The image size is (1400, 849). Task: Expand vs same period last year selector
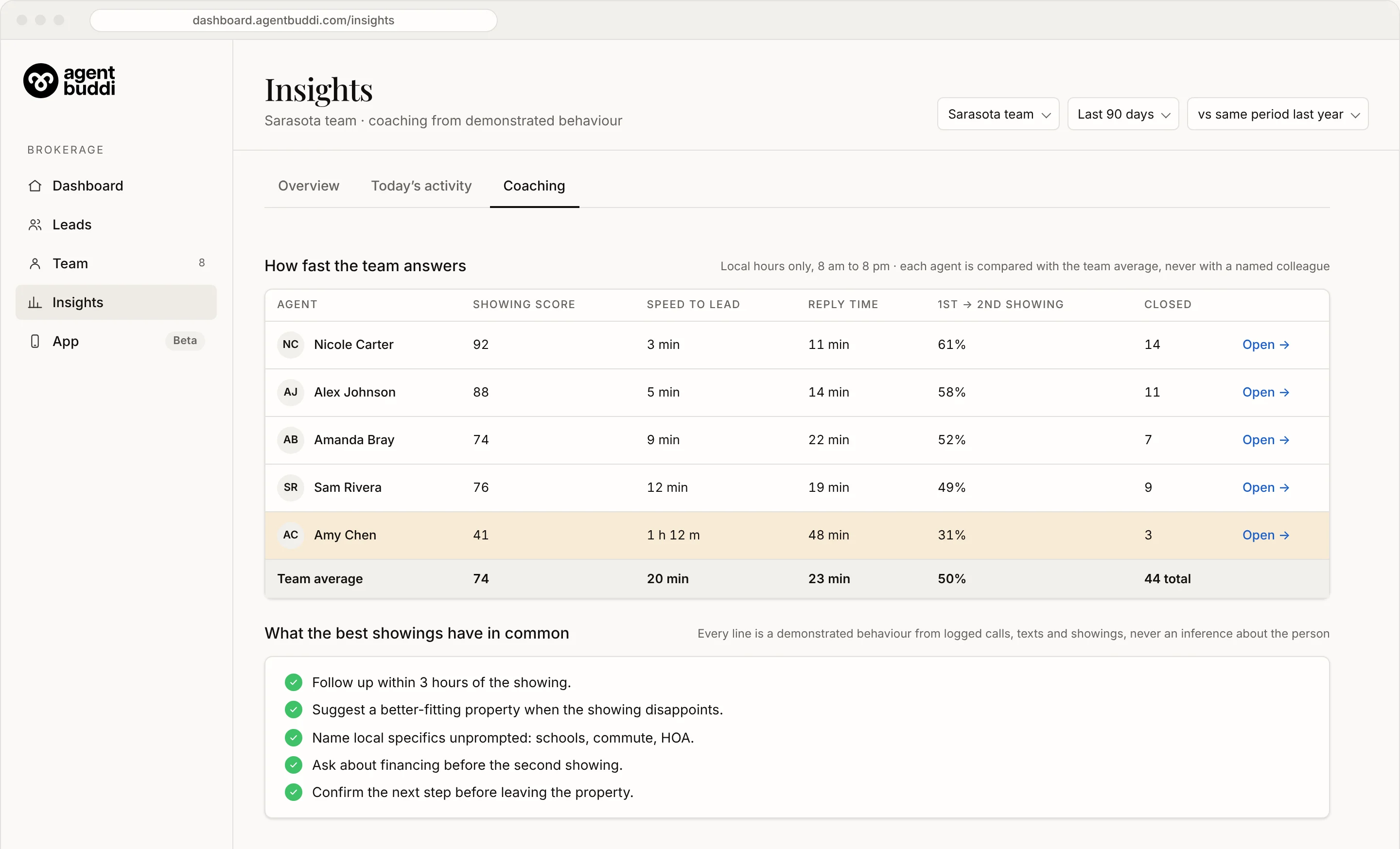tap(1277, 114)
